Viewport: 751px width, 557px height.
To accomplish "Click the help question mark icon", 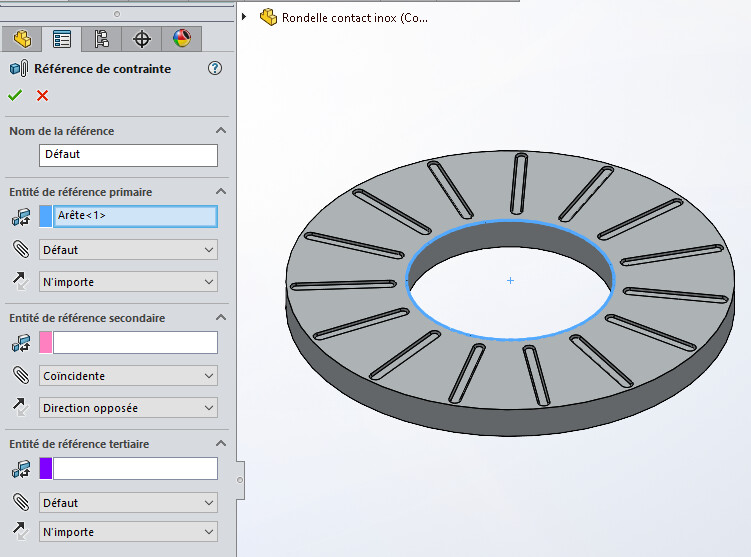I will [x=215, y=69].
